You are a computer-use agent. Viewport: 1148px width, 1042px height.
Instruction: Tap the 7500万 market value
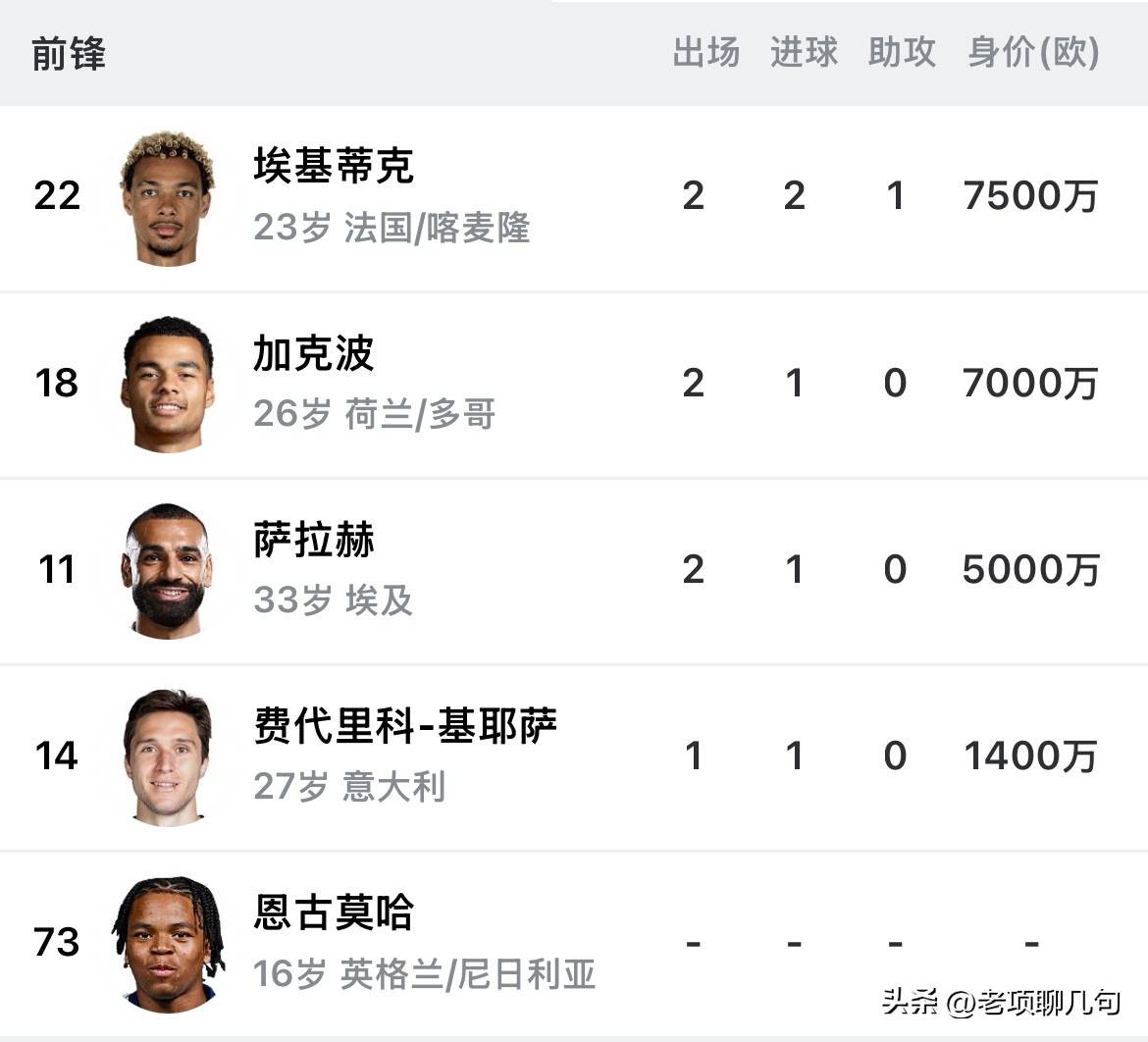click(1030, 196)
